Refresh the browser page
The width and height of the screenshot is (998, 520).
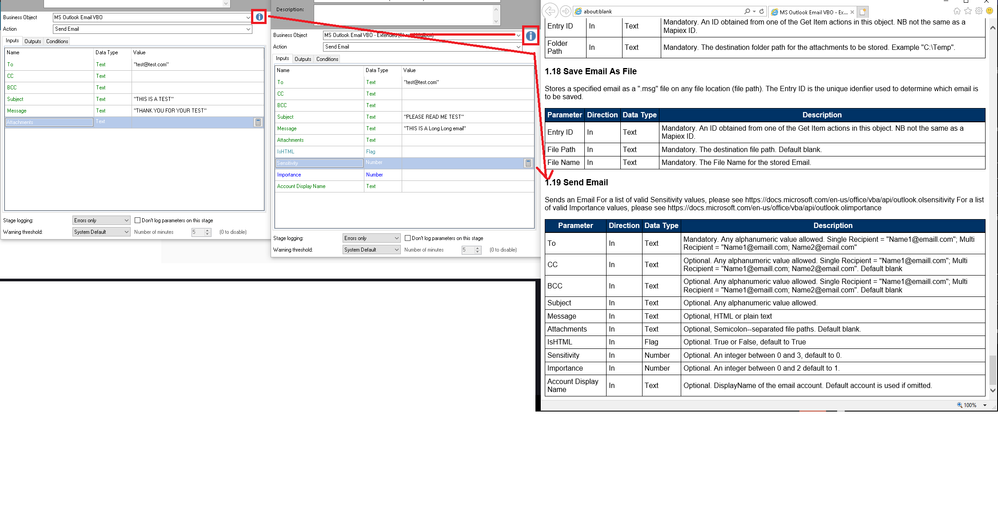[x=761, y=11]
